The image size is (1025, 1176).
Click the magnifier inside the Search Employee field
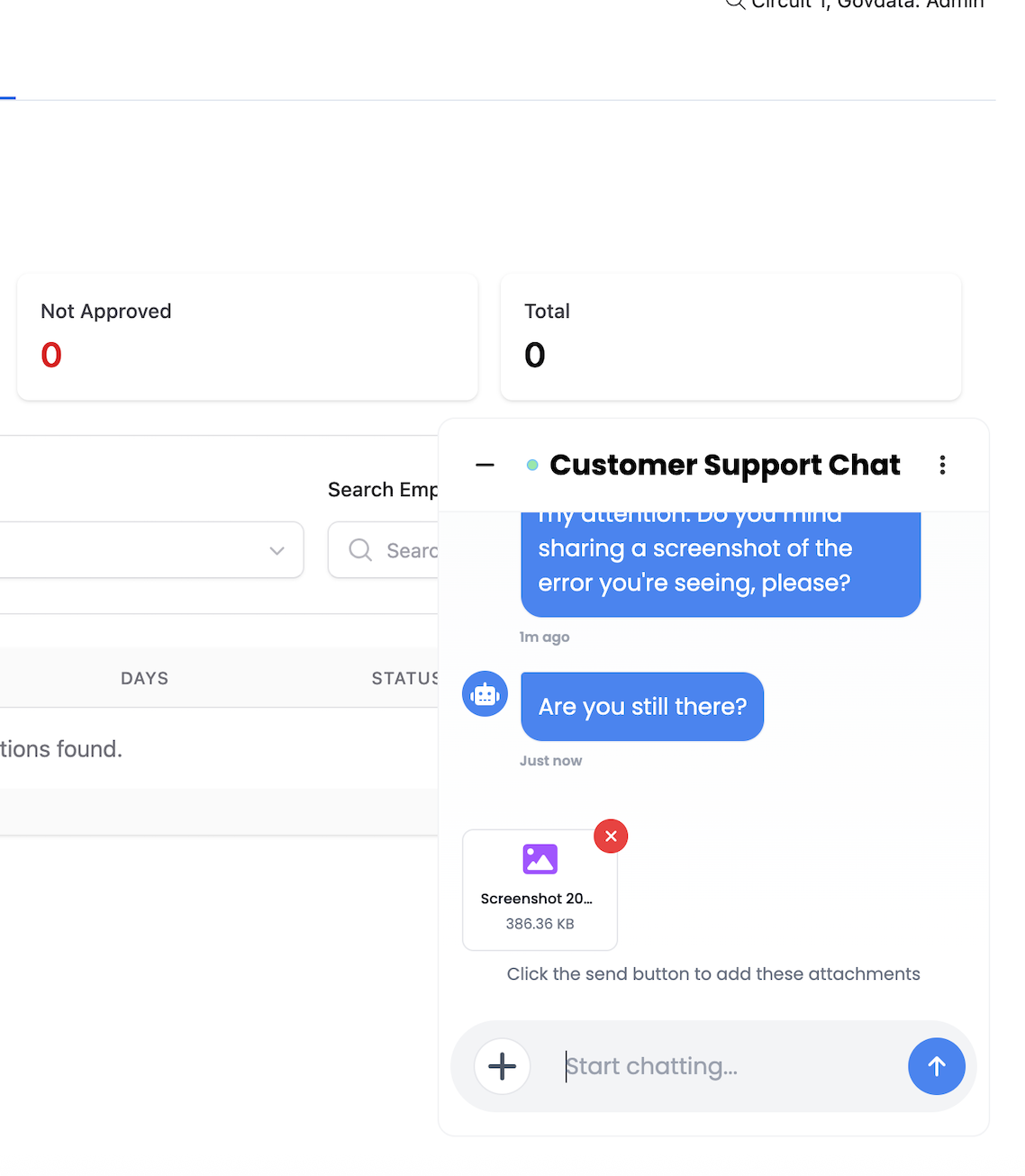360,549
